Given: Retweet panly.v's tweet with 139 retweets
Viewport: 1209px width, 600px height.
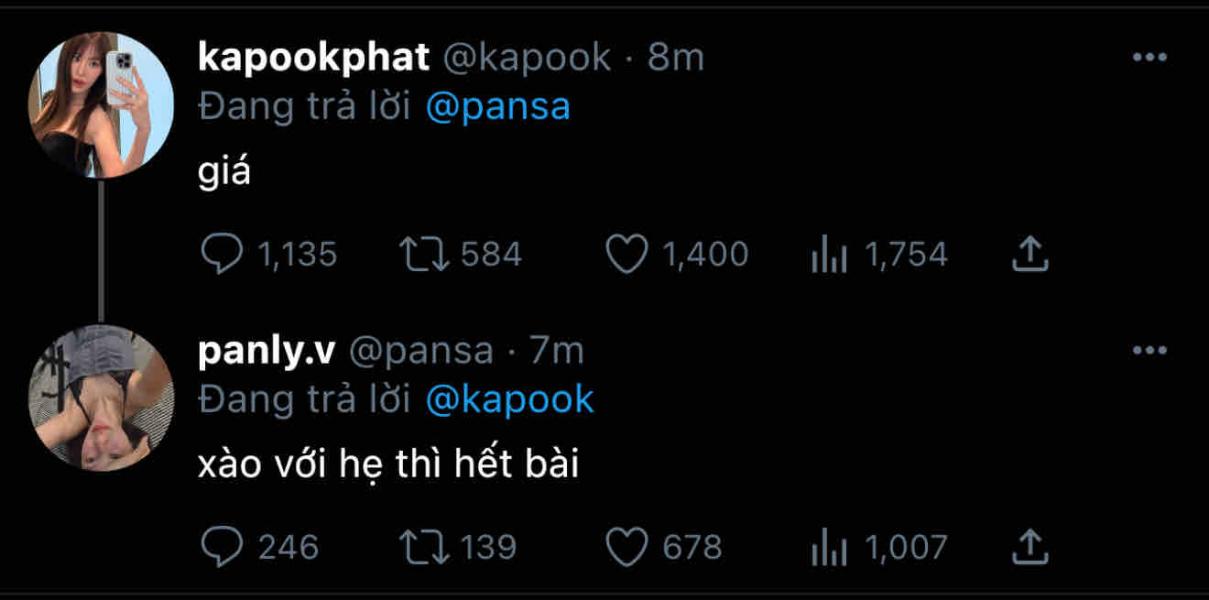Looking at the screenshot, I should (422, 547).
